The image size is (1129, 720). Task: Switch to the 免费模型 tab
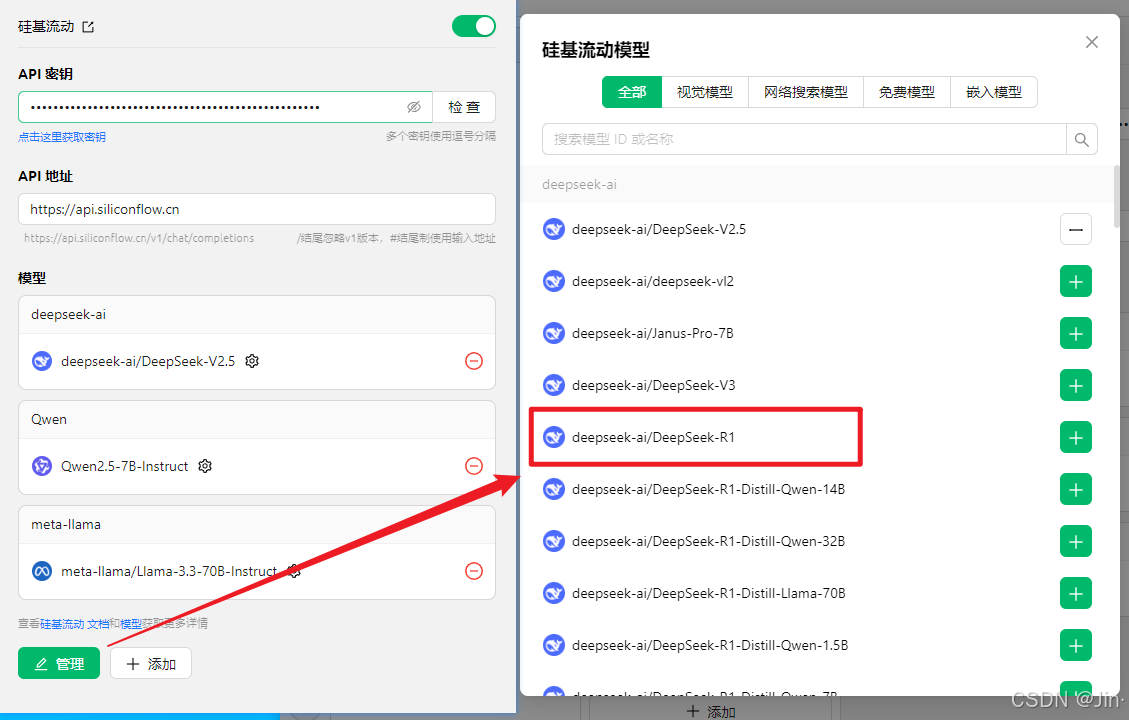click(907, 92)
